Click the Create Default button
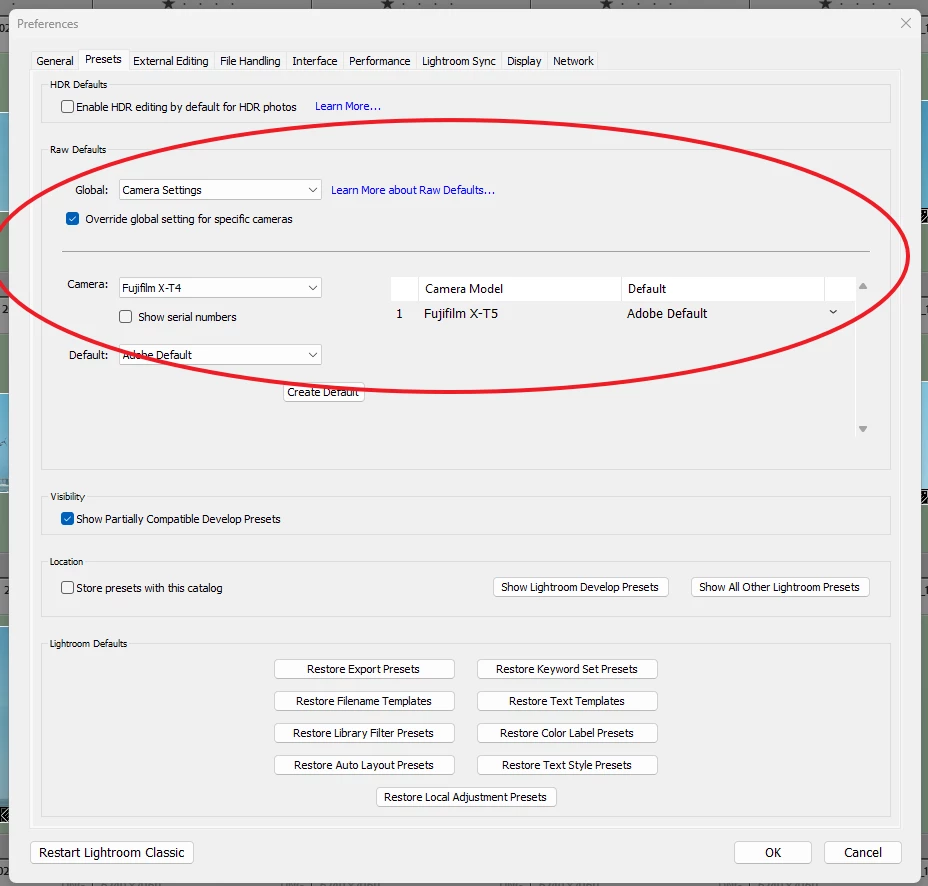The image size is (928, 886). [x=323, y=392]
